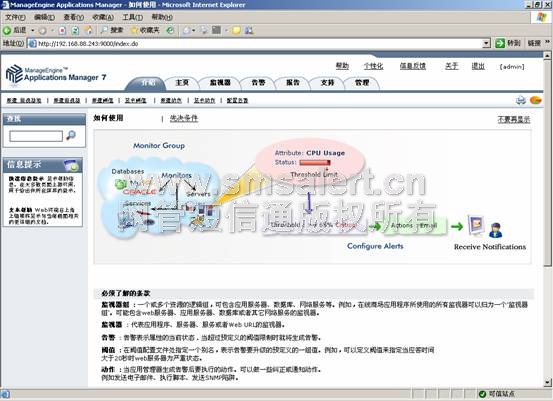This screenshot has height=401, width=553.
Task: Click the green History toolbar icon
Action: (x=170, y=30)
